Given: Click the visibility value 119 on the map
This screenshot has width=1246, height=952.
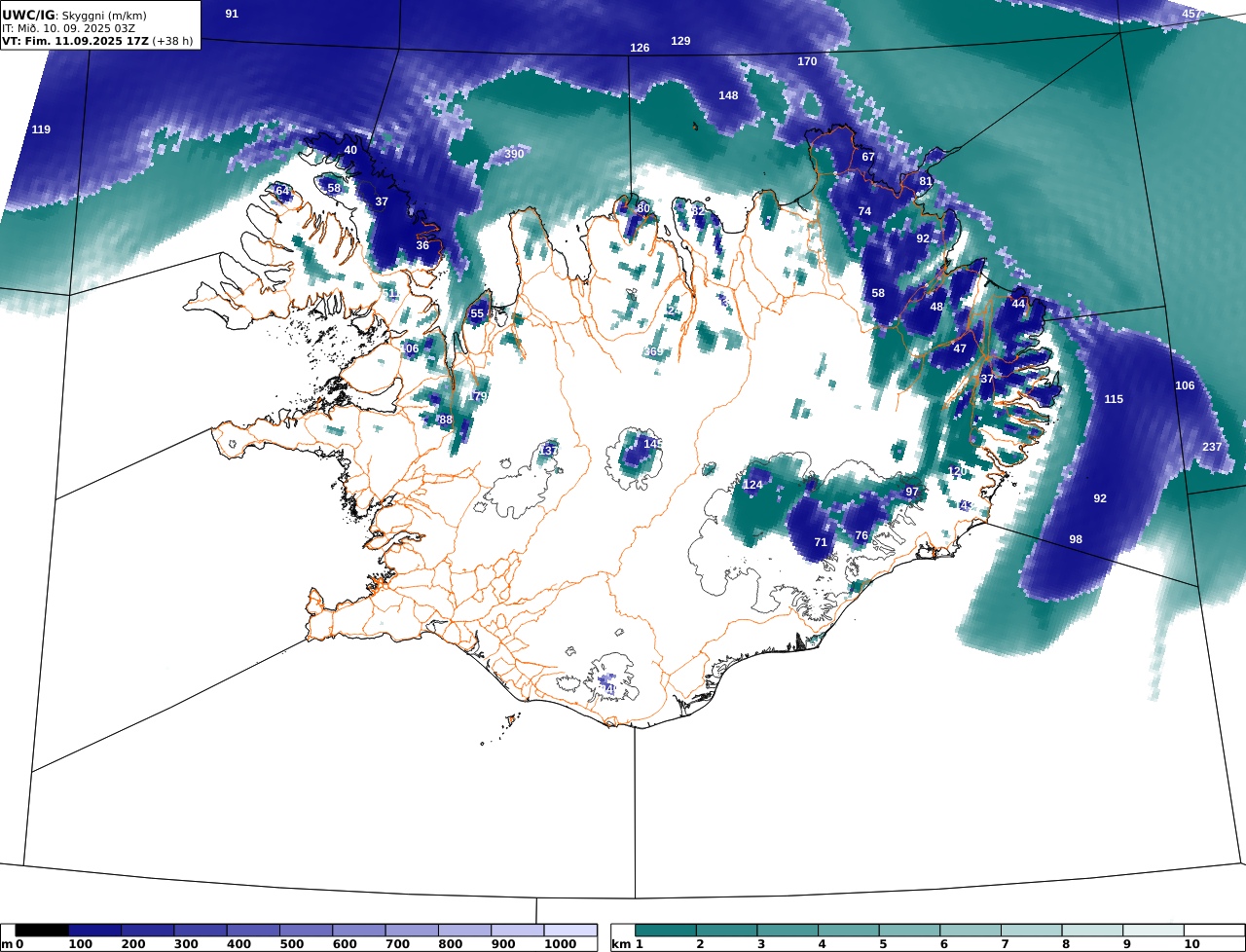Looking at the screenshot, I should click(x=41, y=129).
